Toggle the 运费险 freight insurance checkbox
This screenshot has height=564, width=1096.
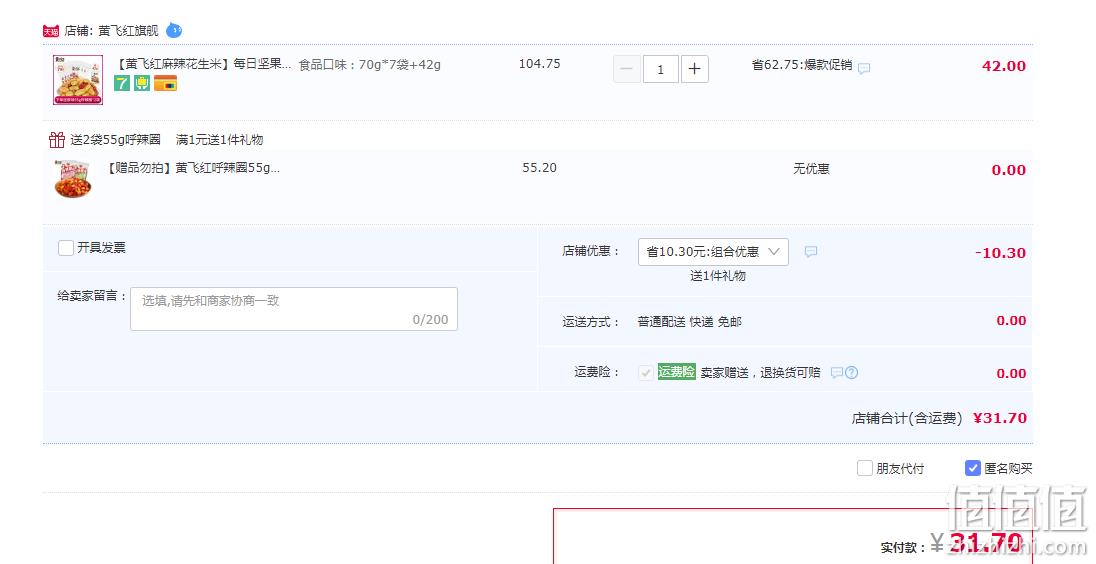coord(646,373)
